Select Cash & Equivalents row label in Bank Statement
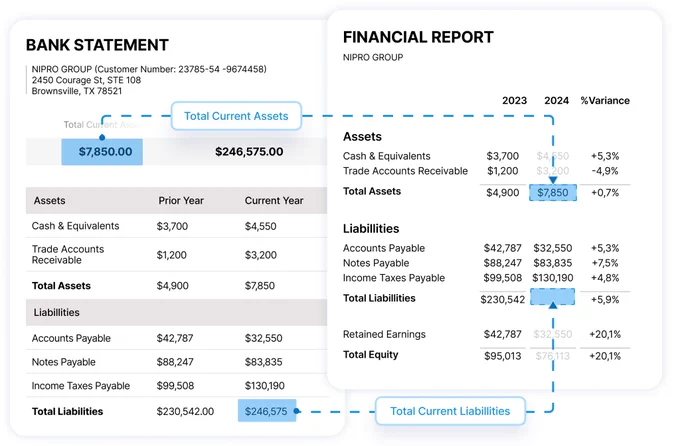This screenshot has width=680, height=446. point(75,226)
